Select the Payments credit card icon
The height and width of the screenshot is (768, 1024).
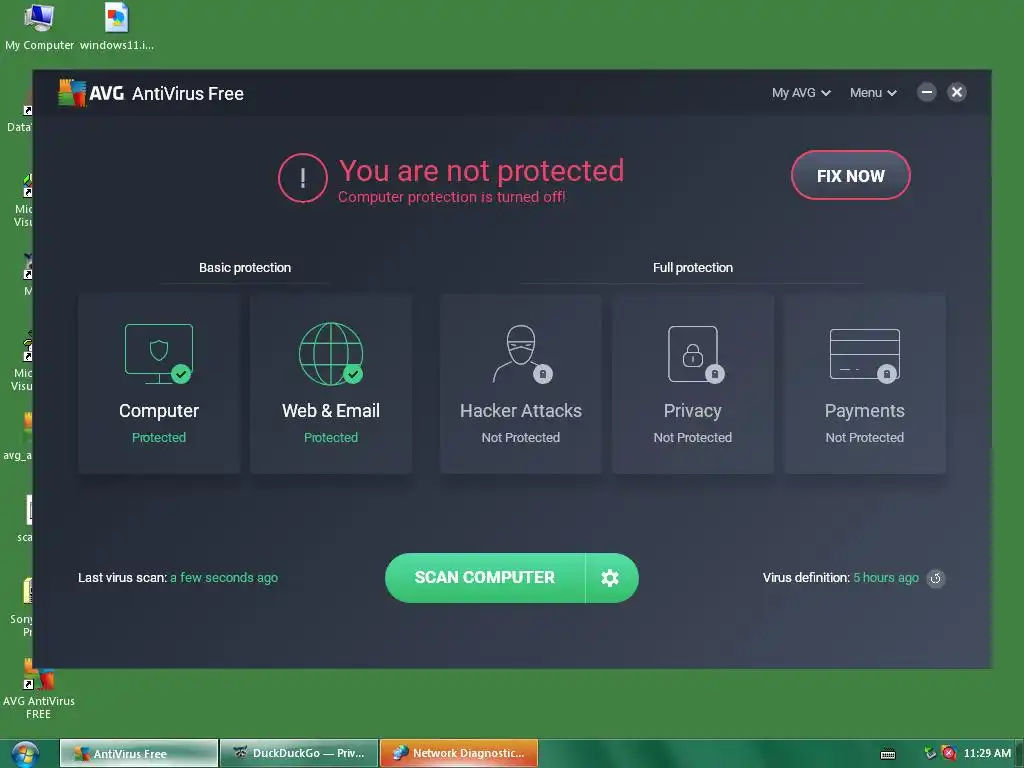pos(865,355)
